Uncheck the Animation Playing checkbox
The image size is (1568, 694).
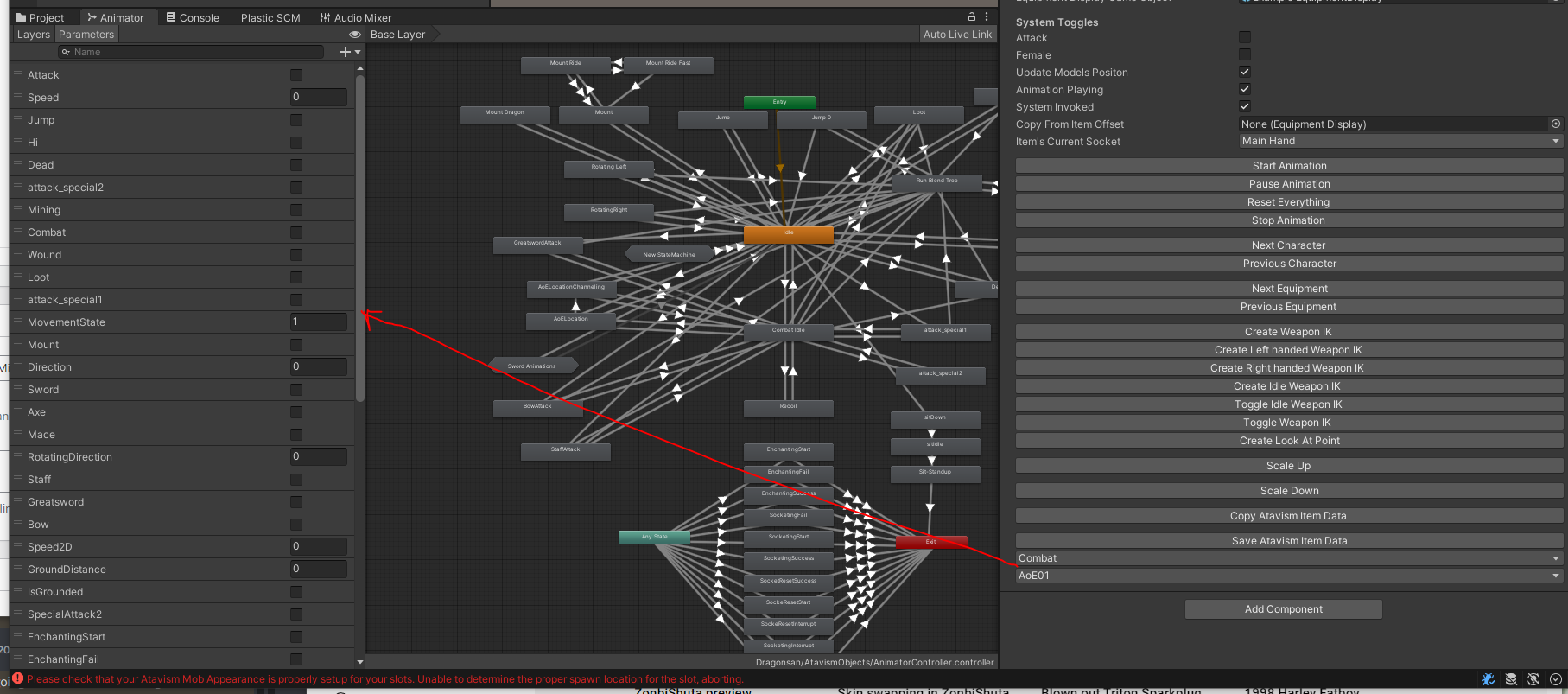[x=1245, y=89]
